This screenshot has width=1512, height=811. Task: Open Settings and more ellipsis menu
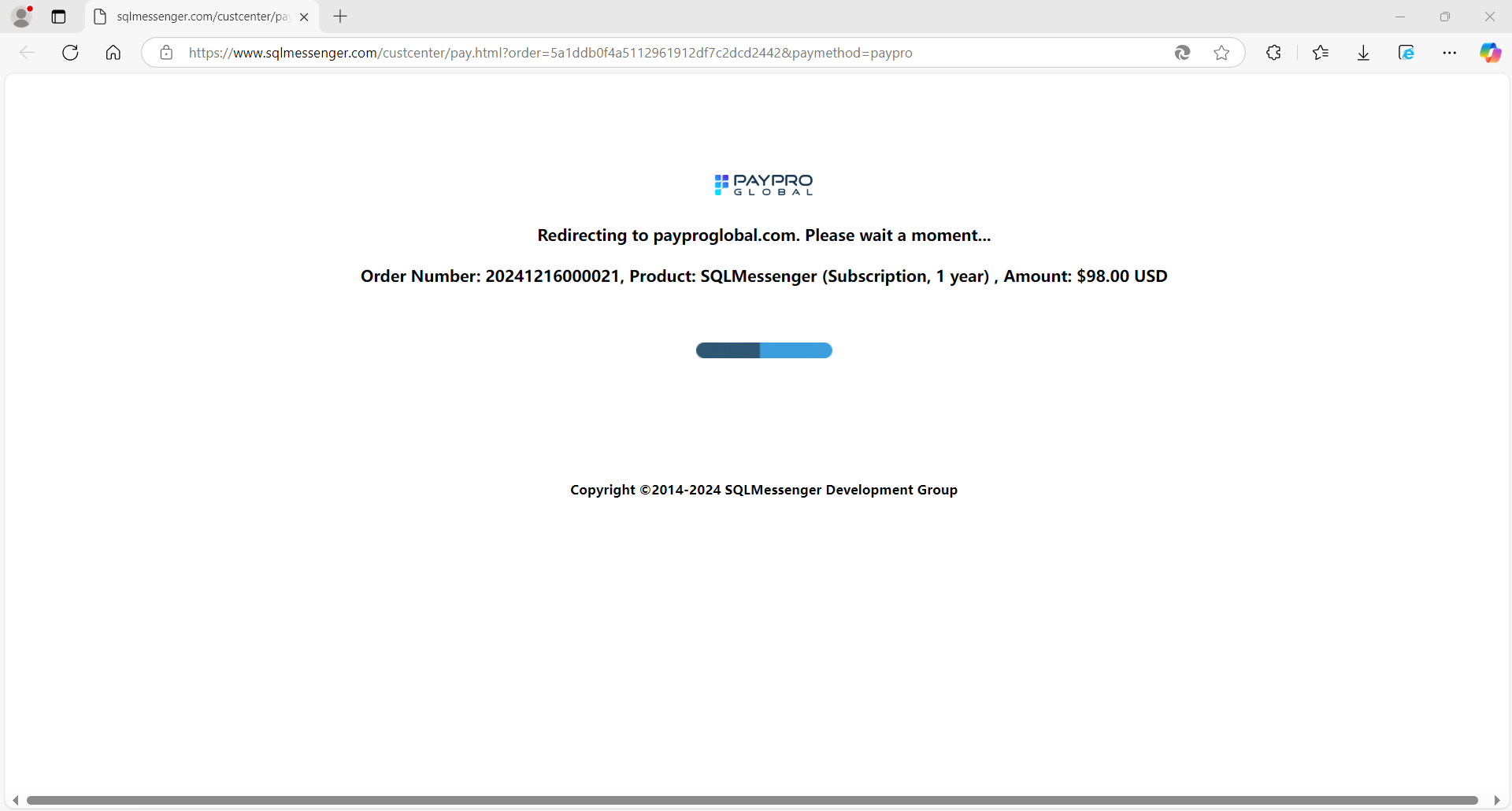point(1450,53)
